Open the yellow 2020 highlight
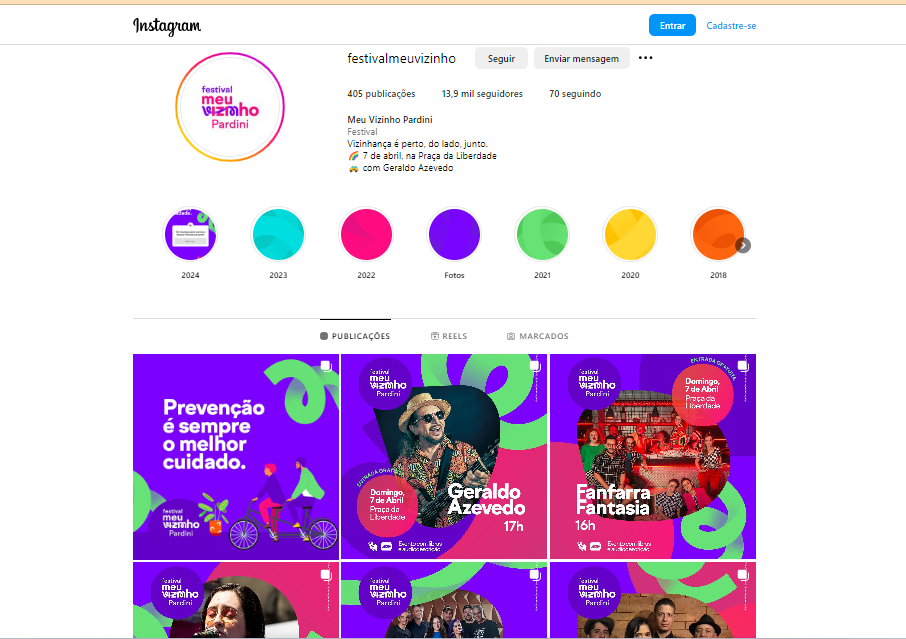Image resolution: width=906 pixels, height=639 pixels. point(630,235)
